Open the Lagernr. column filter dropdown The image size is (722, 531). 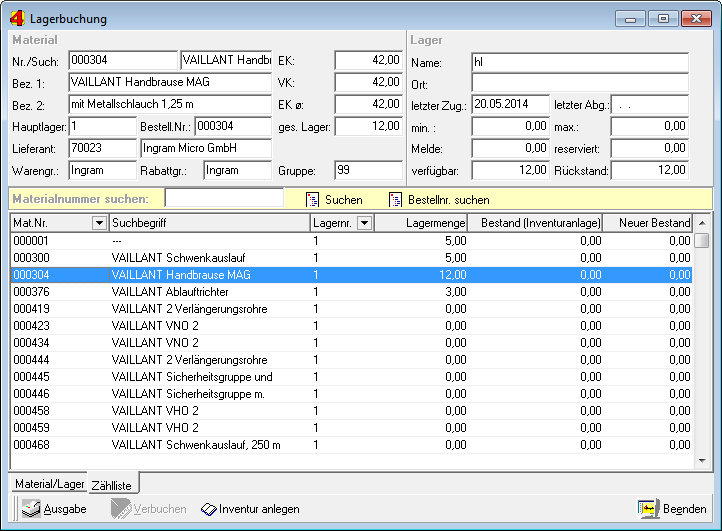pos(364,223)
